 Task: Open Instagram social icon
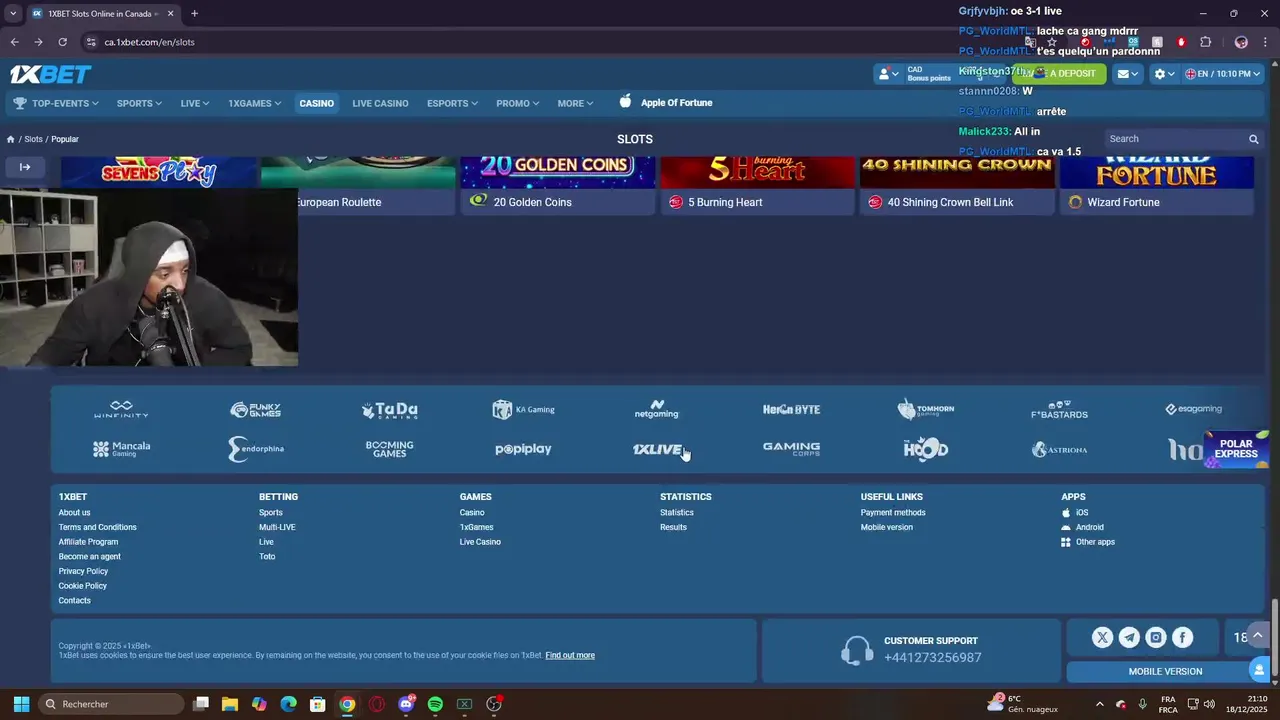point(1156,637)
